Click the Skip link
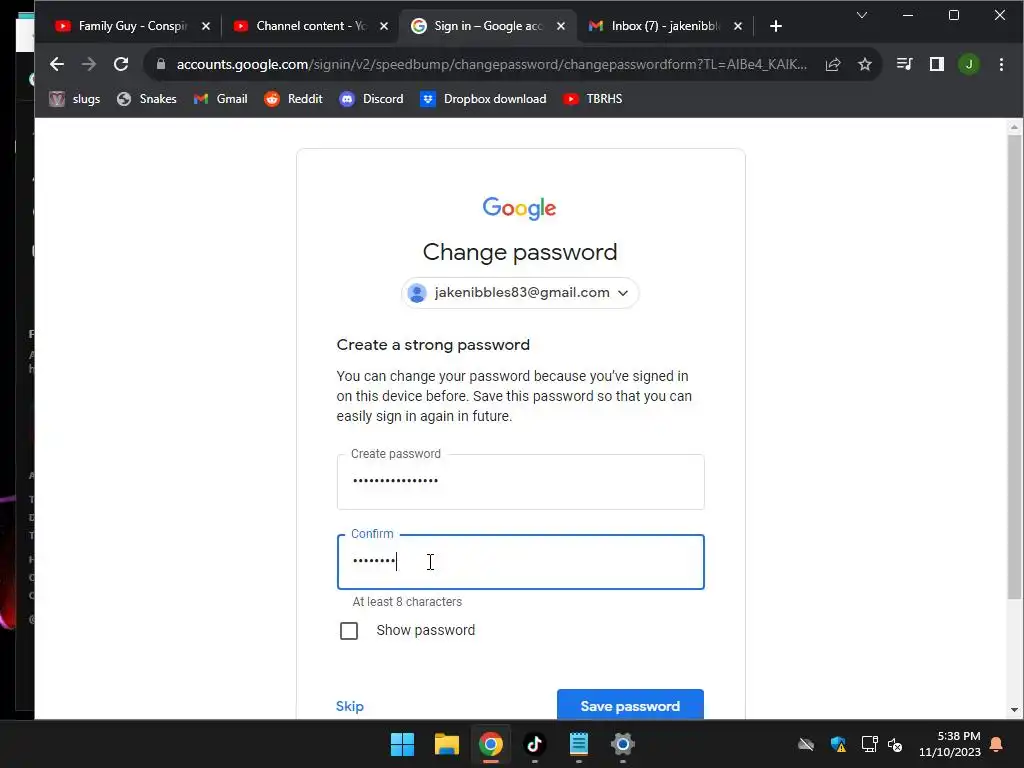 (349, 706)
